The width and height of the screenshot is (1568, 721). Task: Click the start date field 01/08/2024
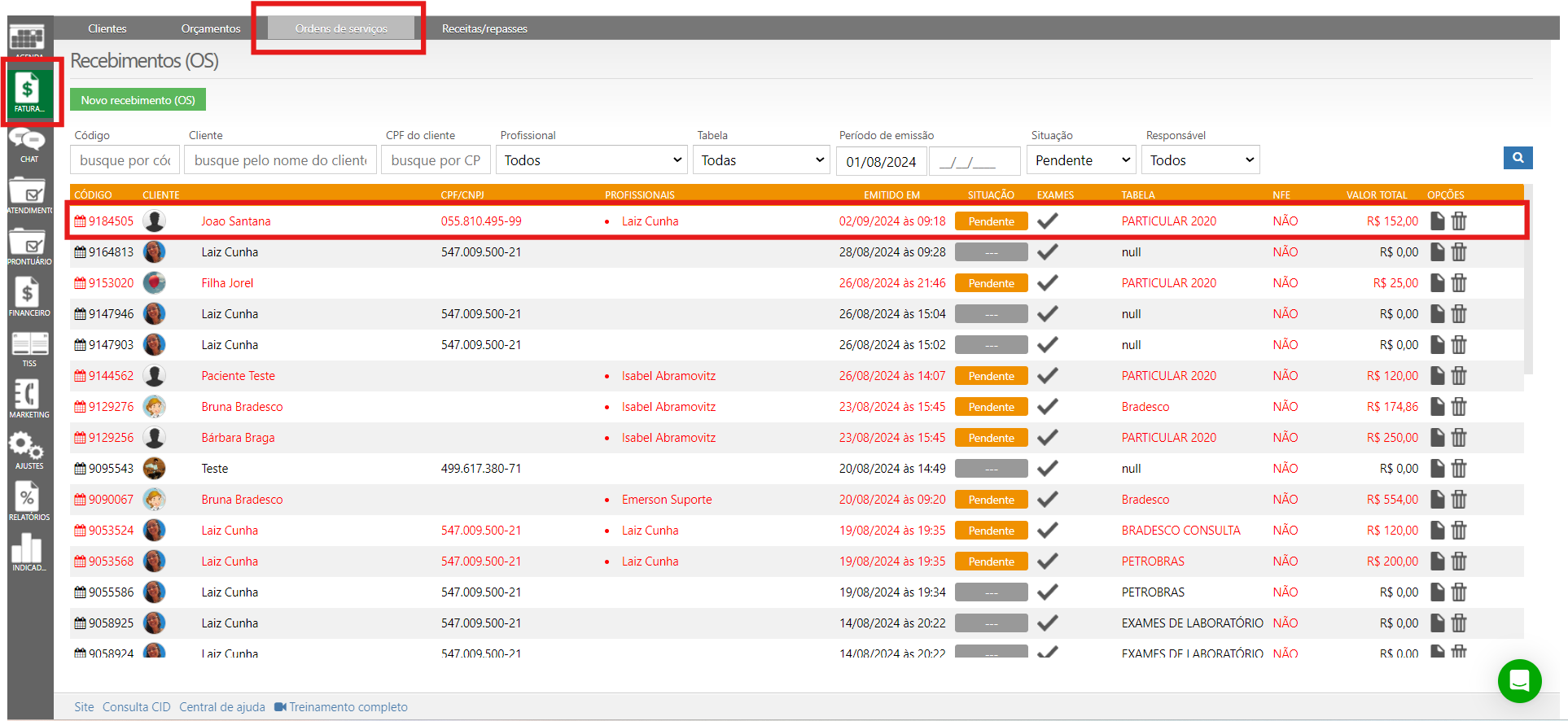point(881,161)
